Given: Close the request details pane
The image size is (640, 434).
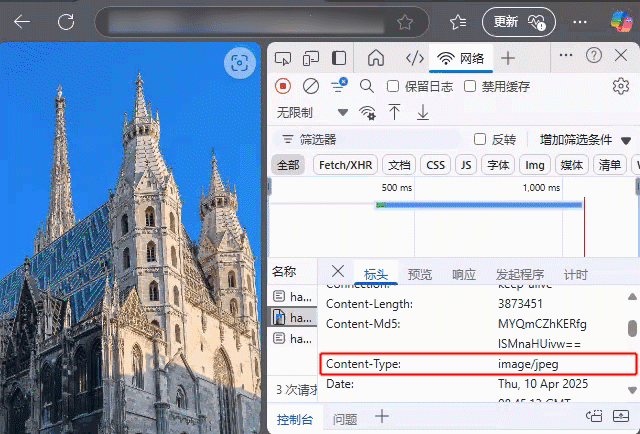Looking at the screenshot, I should (338, 271).
